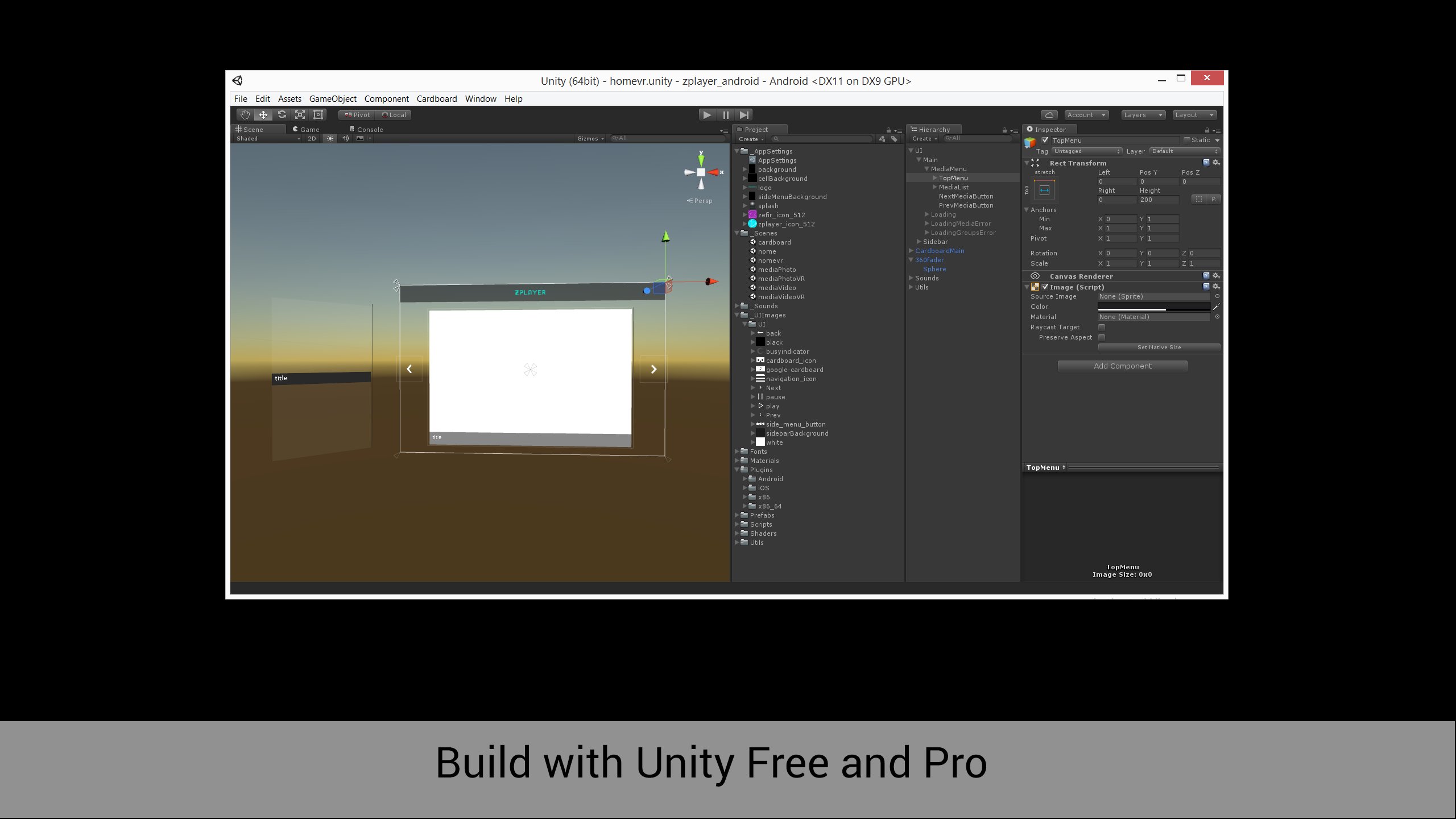Open the Image Color swatch

click(1153, 307)
